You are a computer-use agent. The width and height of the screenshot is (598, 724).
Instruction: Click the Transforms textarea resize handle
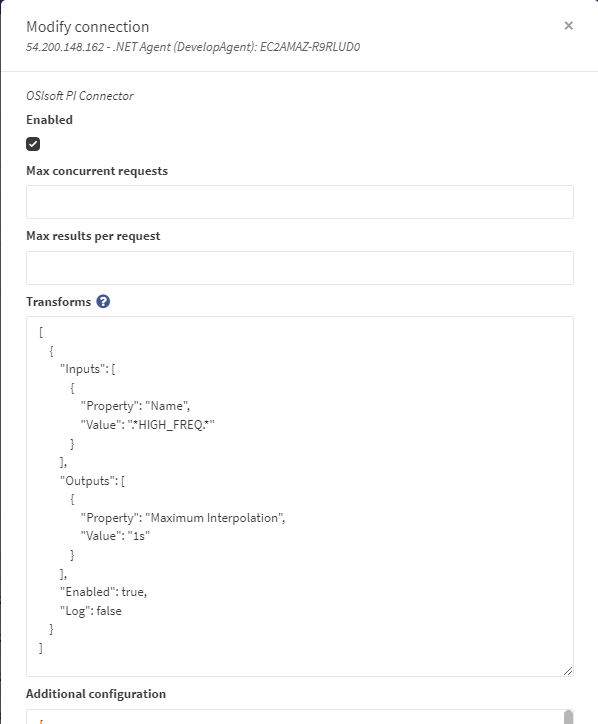(x=568, y=671)
